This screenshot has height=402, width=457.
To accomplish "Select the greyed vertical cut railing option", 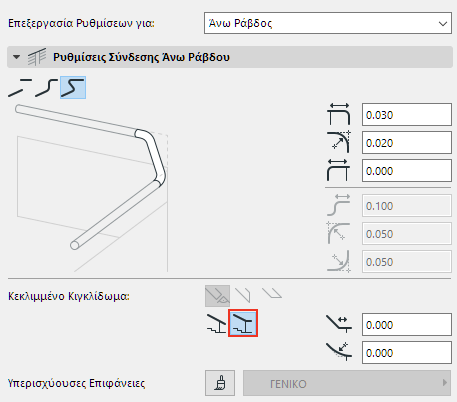I will coord(243,295).
